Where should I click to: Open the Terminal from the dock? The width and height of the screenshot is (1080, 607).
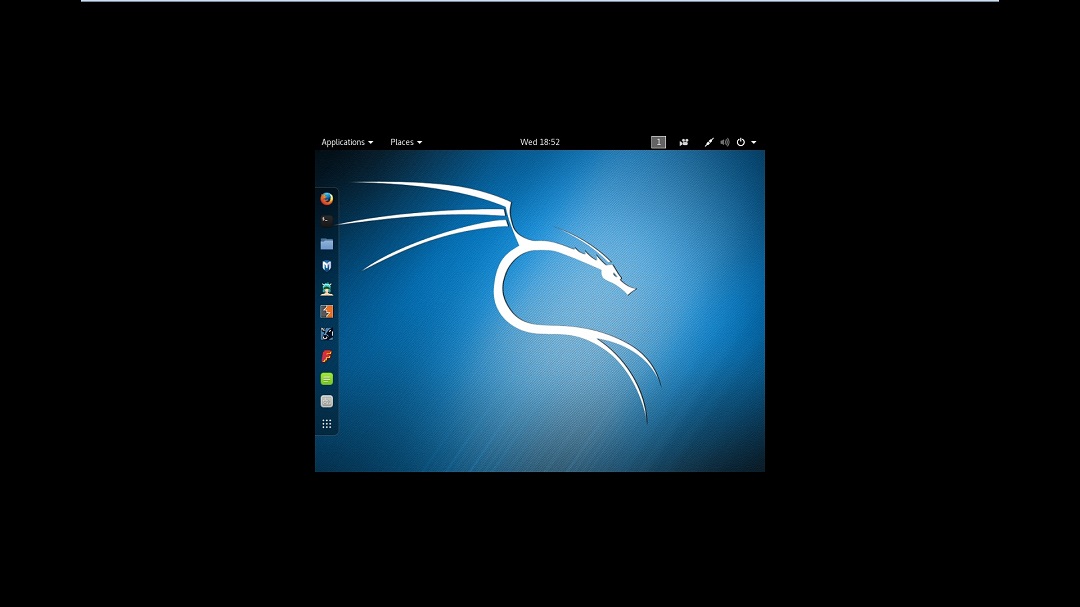click(x=326, y=220)
